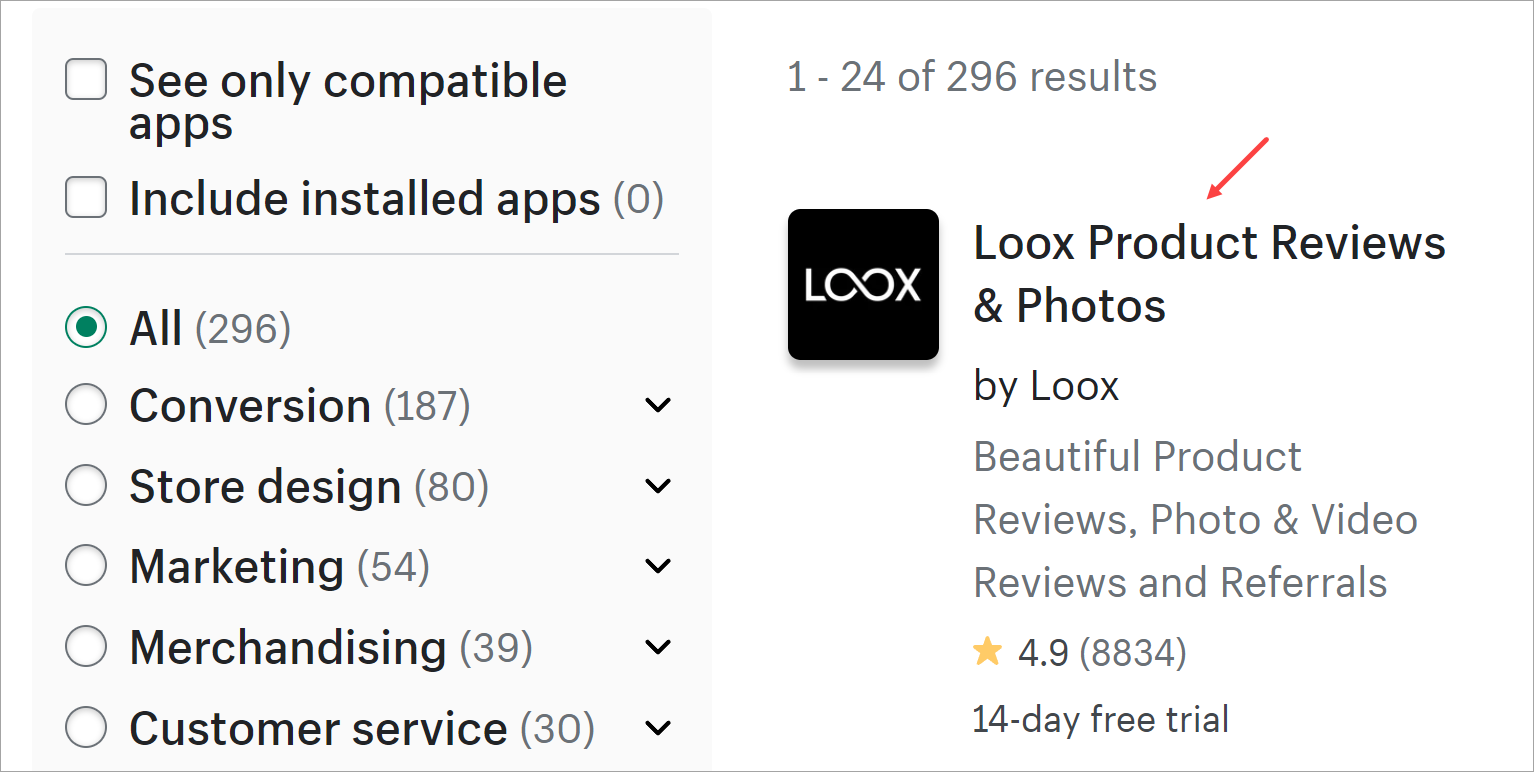Click the Loox app logo icon

point(863,284)
